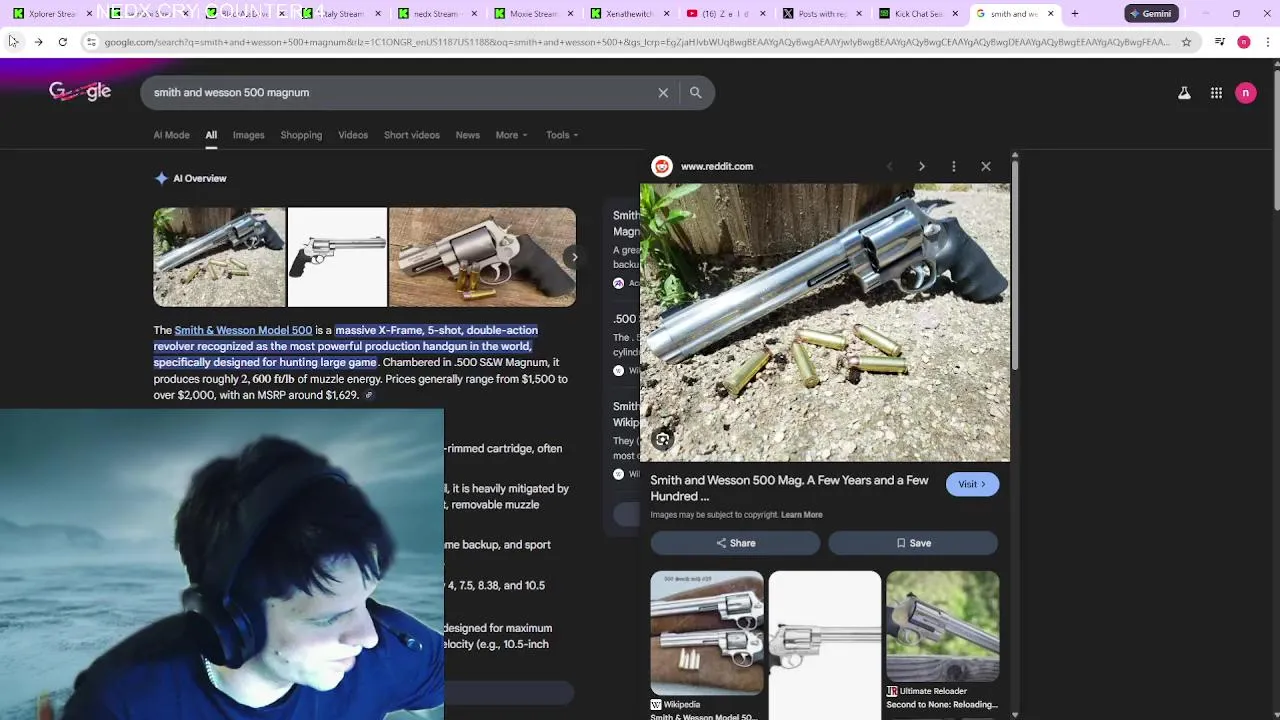Go forward in browser history
Image resolution: width=1280 pixels, height=720 pixels.
[38, 42]
